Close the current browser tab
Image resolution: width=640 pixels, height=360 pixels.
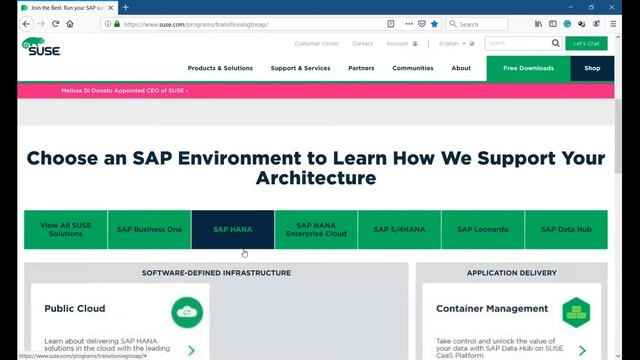(111, 8)
